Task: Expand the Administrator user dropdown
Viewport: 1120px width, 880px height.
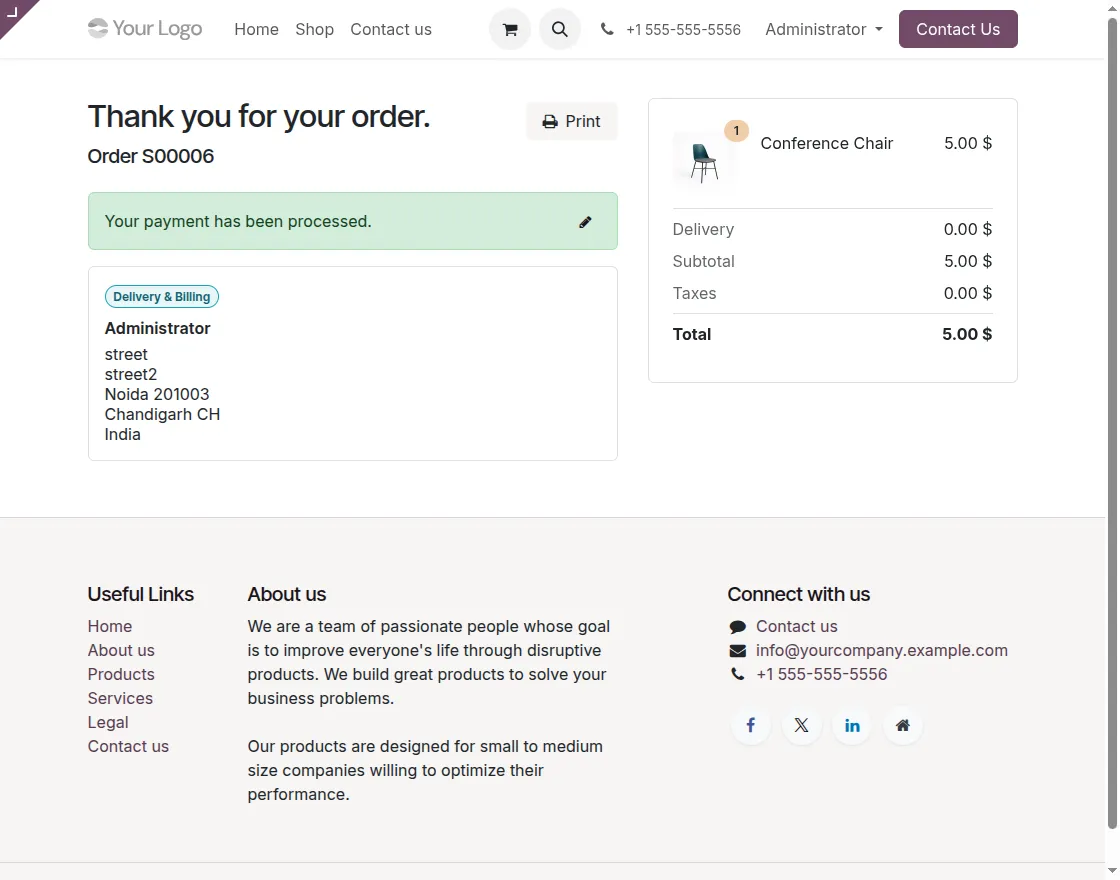Action: (x=824, y=29)
